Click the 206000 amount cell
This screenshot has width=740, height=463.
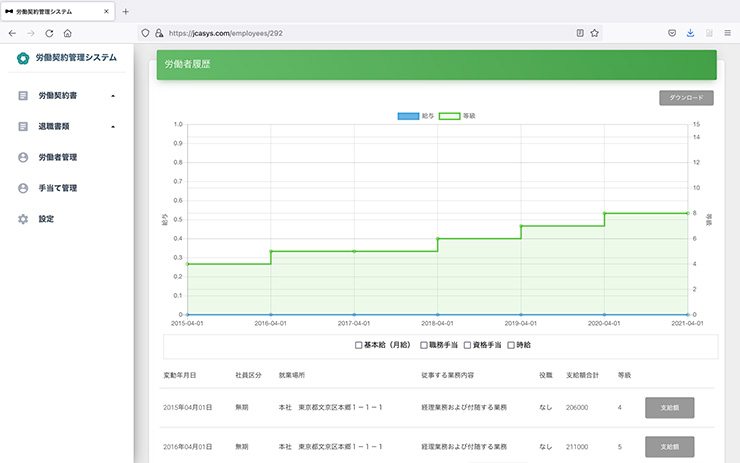[x=577, y=408]
